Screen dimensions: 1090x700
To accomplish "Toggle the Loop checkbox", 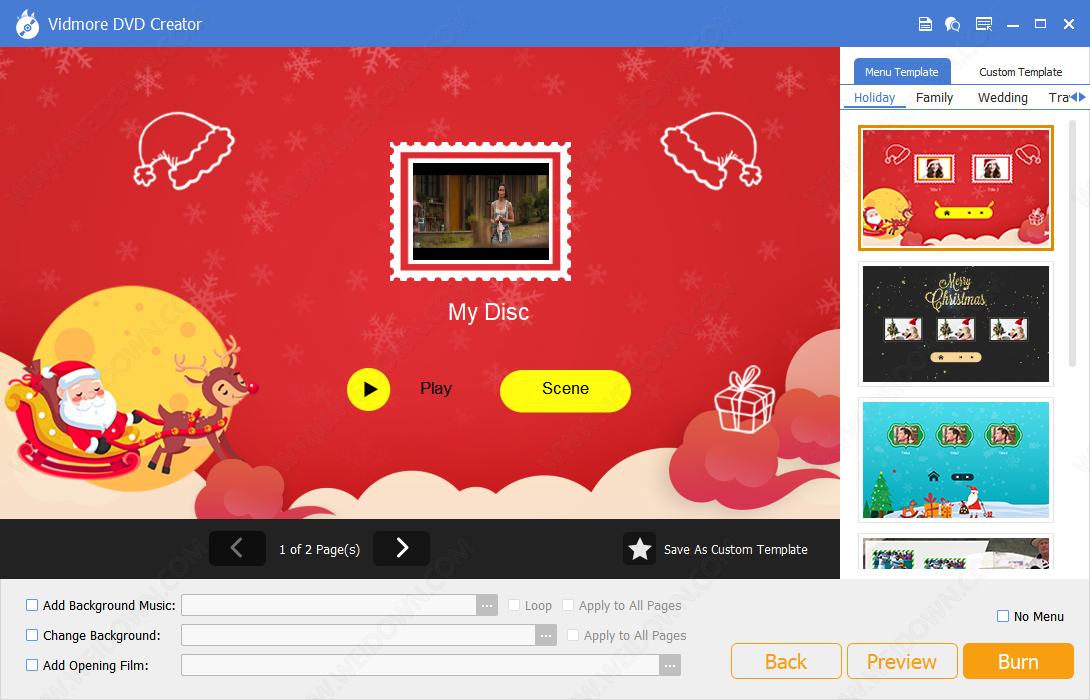I will (514, 605).
